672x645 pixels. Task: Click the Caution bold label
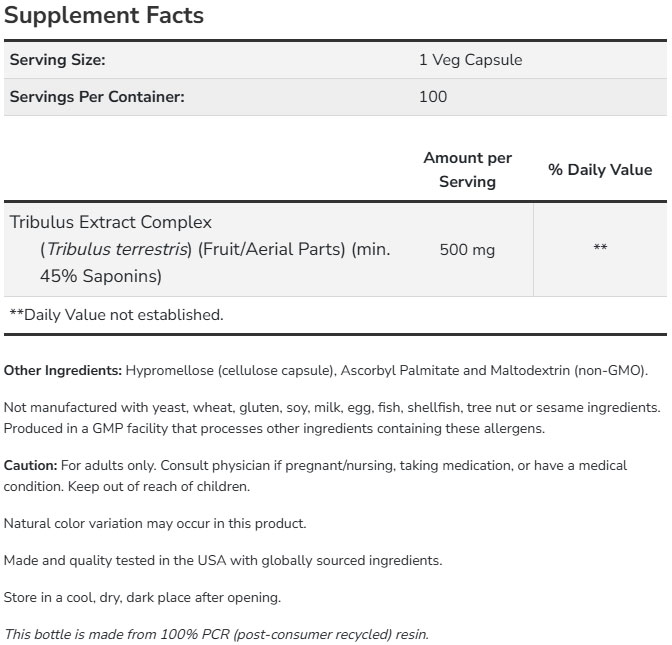pyautogui.click(x=30, y=466)
